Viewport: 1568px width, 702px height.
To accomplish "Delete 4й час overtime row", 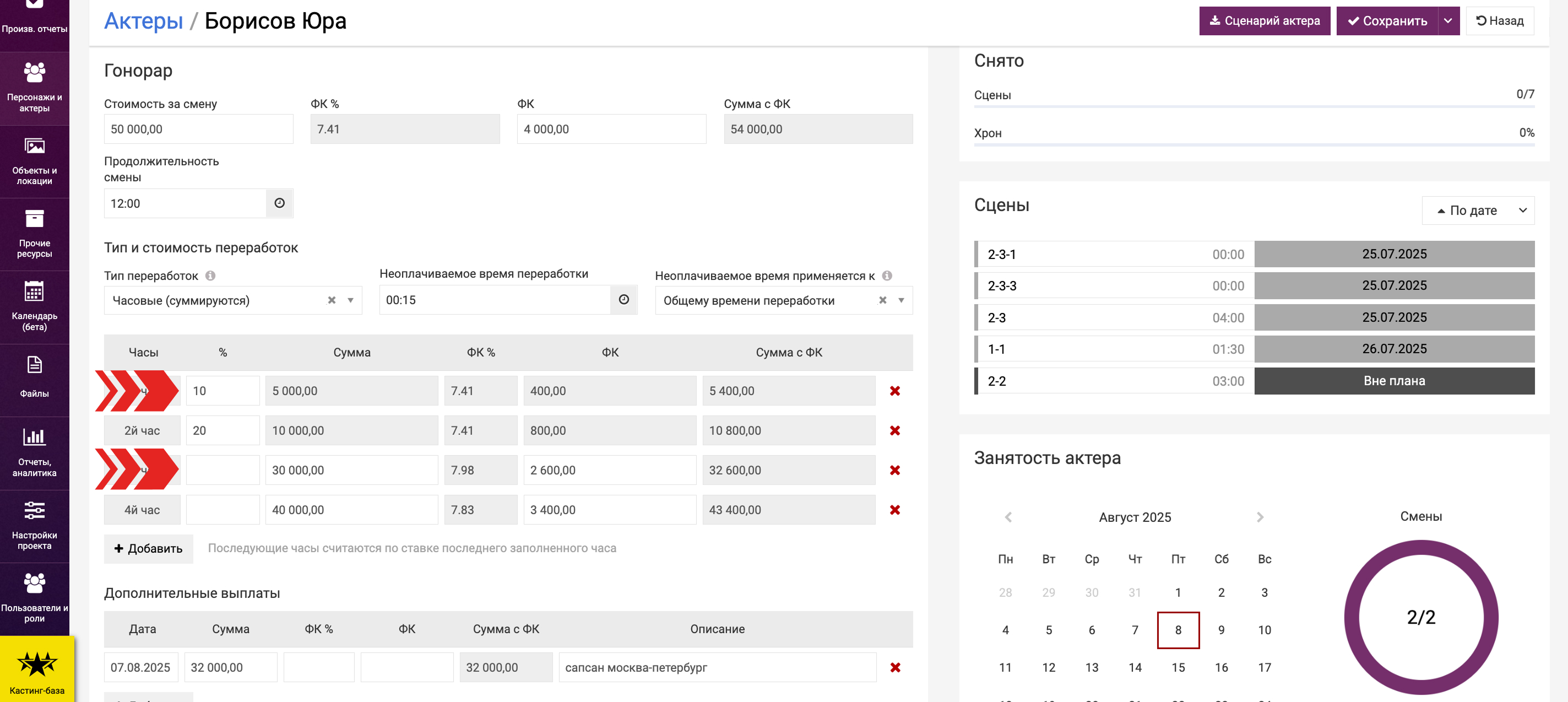I will point(895,510).
